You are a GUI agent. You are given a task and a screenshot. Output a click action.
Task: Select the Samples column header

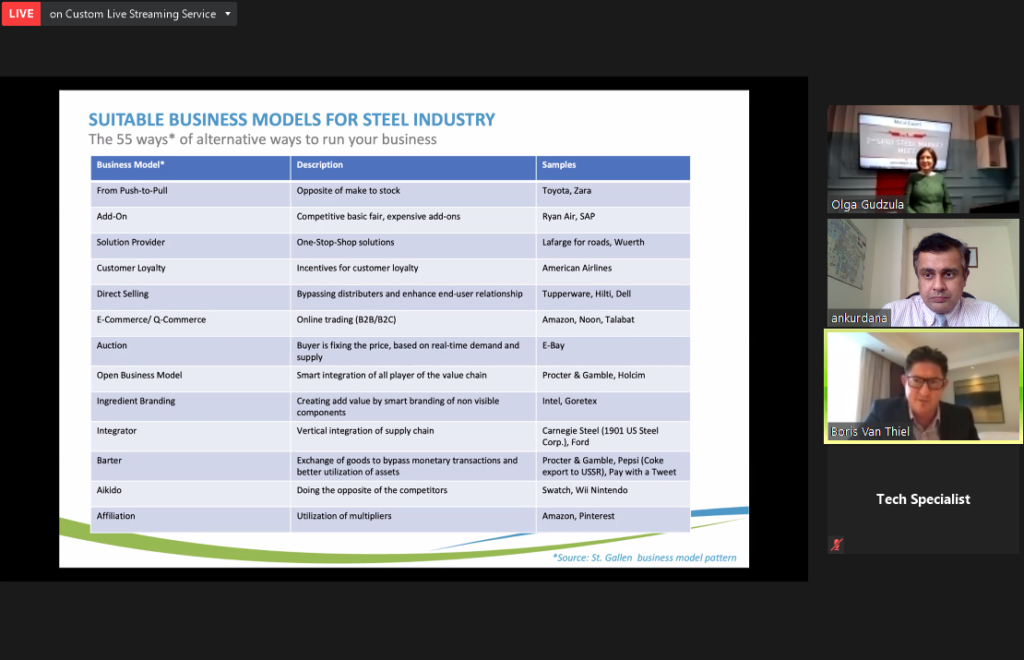click(x=563, y=165)
